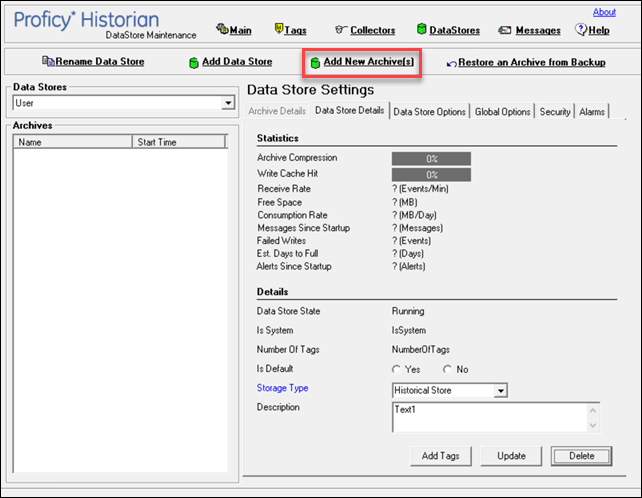
Task: Click the About link
Action: [604, 12]
